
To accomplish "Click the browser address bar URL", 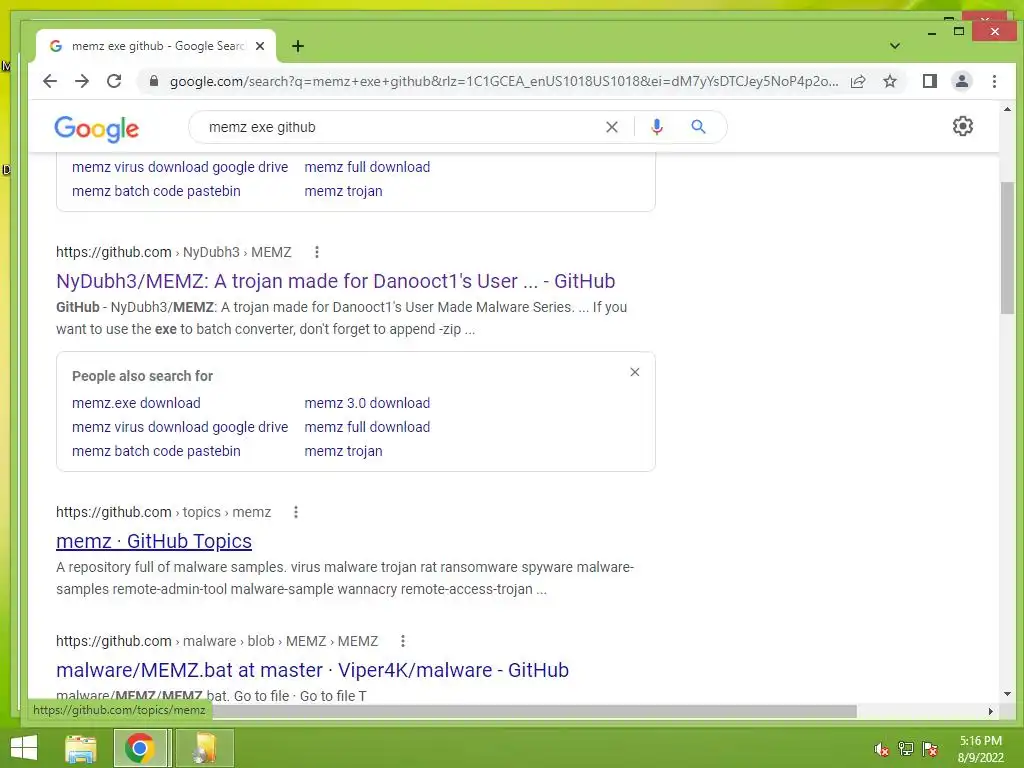I will [504, 81].
